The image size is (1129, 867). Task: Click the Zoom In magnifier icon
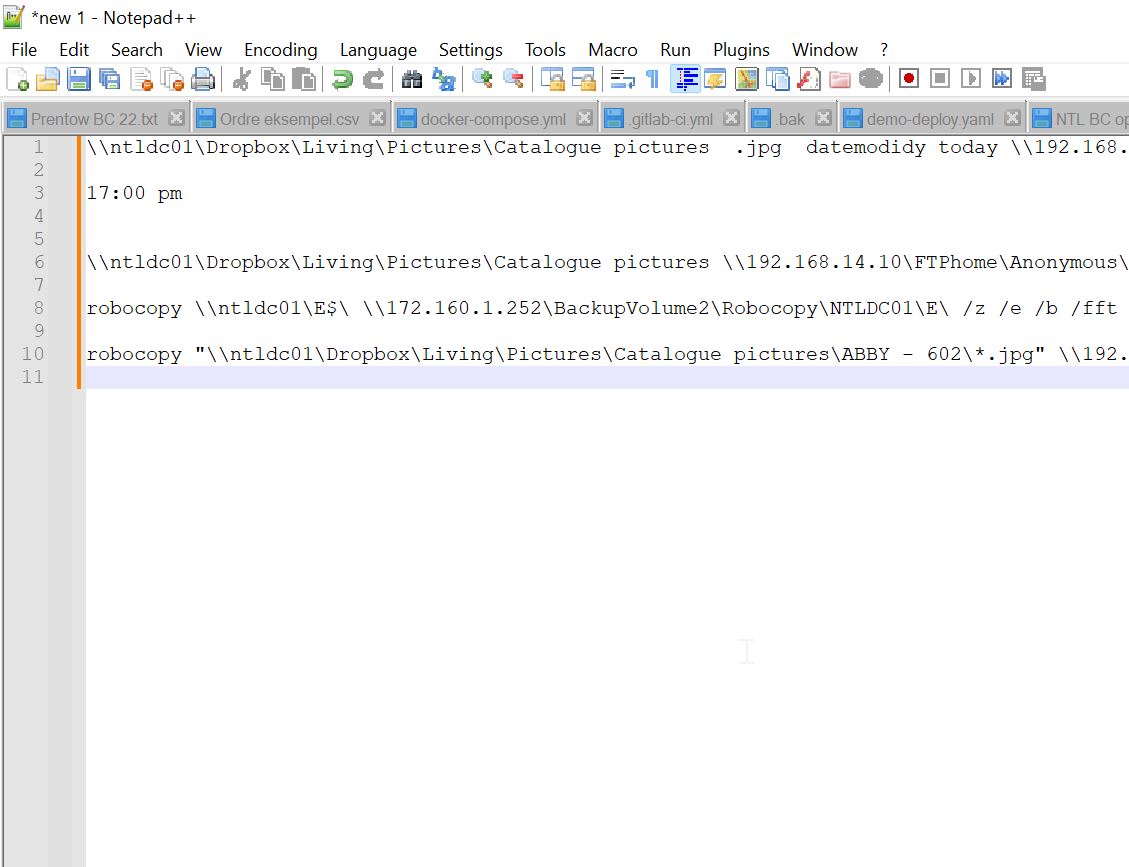click(482, 79)
